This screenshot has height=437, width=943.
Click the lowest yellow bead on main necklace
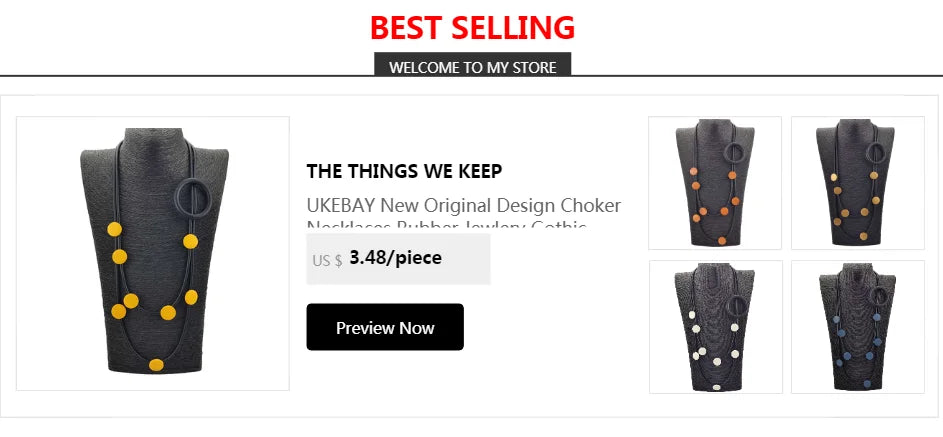tap(156, 364)
